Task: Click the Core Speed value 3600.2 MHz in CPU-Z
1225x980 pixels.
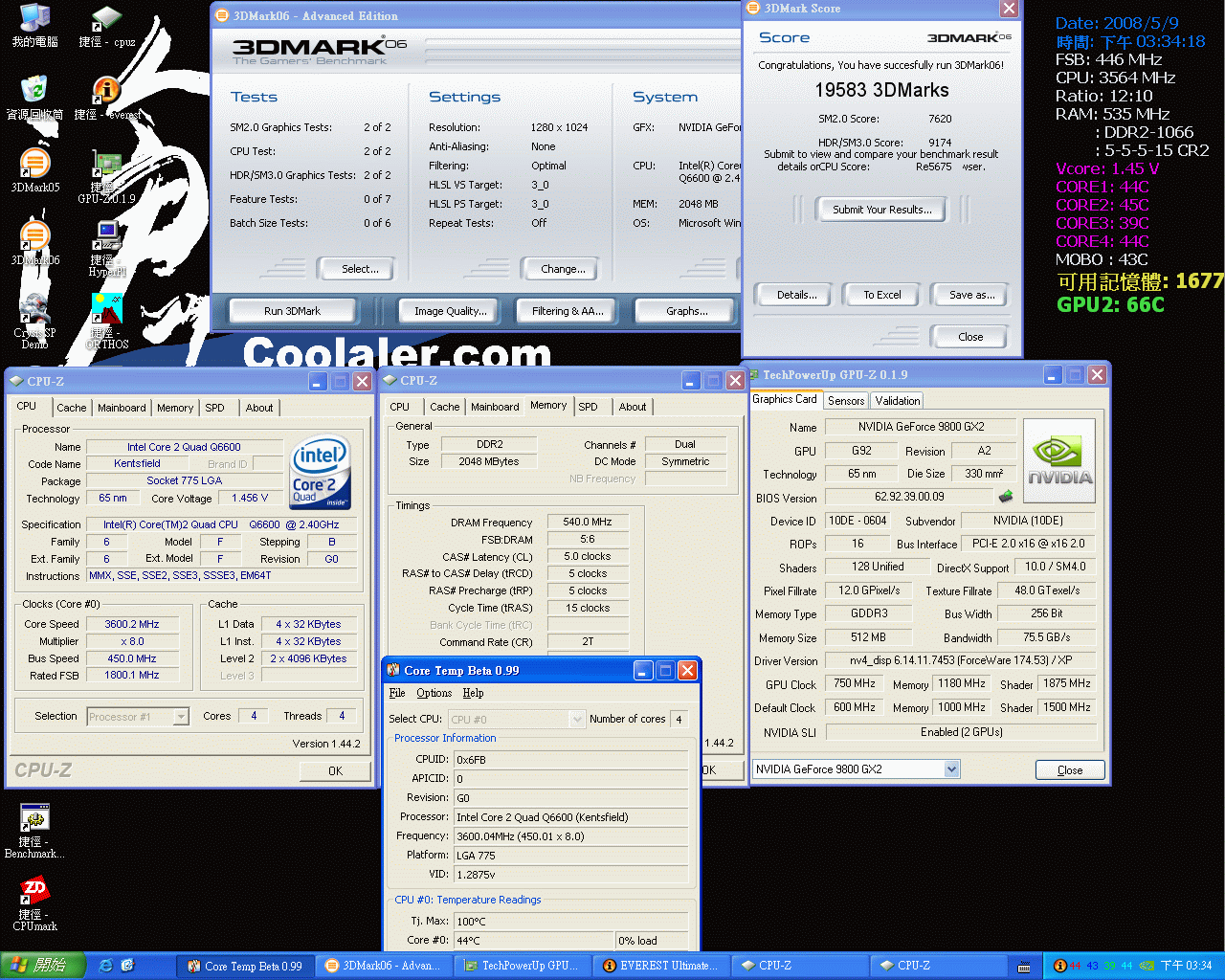Action: coord(132,624)
